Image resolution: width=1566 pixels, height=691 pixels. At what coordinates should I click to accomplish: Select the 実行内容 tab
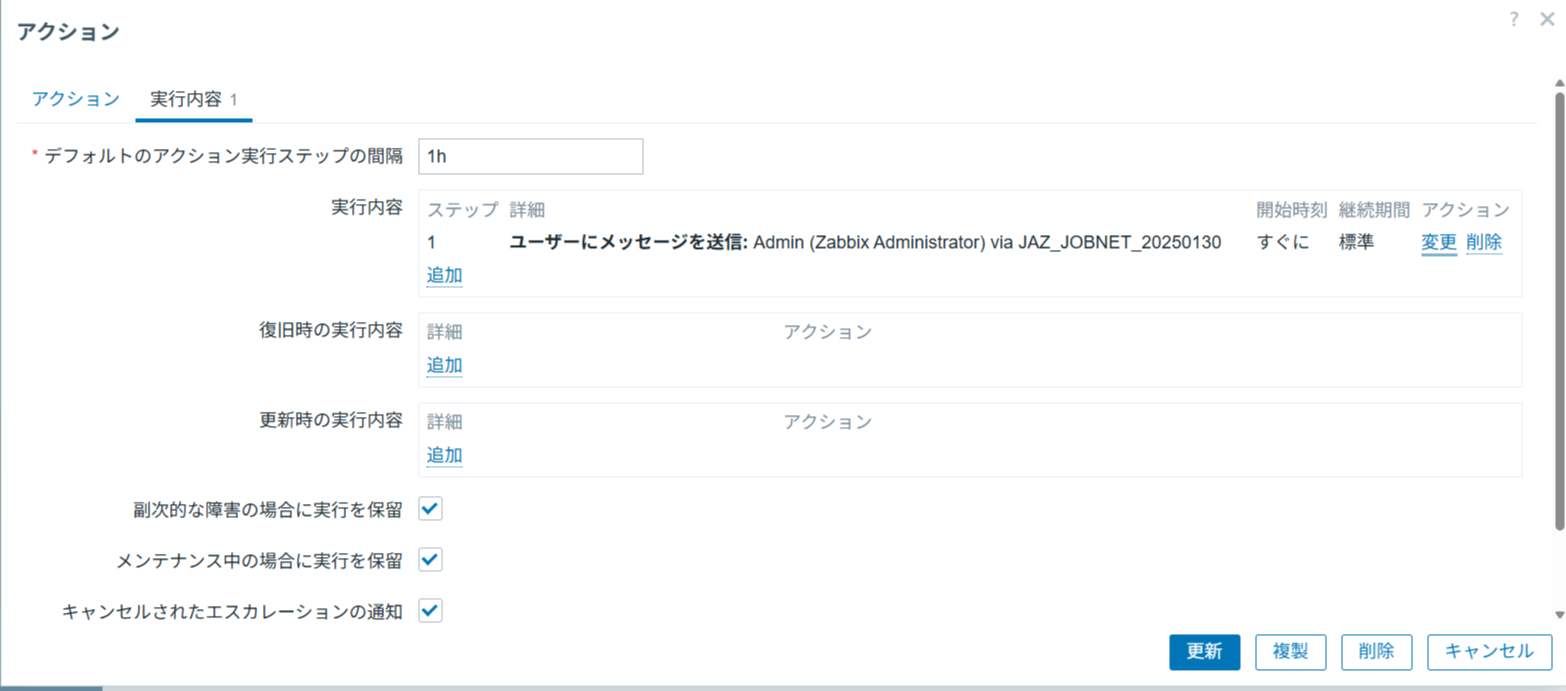click(193, 99)
